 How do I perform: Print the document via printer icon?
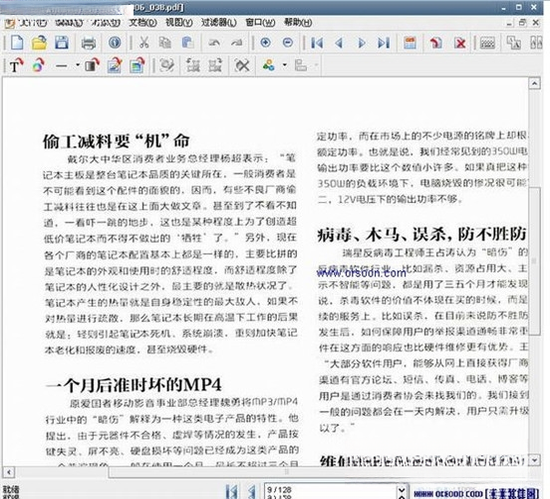tap(88, 43)
